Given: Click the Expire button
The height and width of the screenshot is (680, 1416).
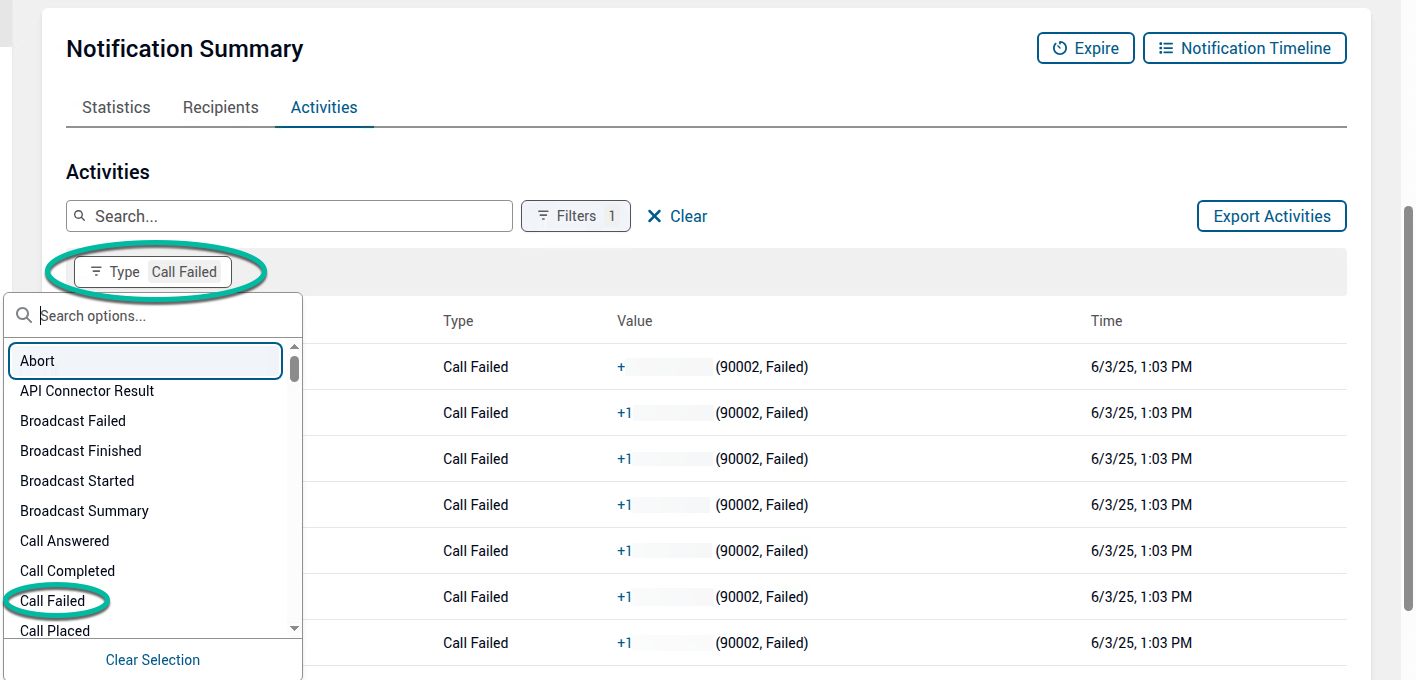Looking at the screenshot, I should click(1086, 48).
